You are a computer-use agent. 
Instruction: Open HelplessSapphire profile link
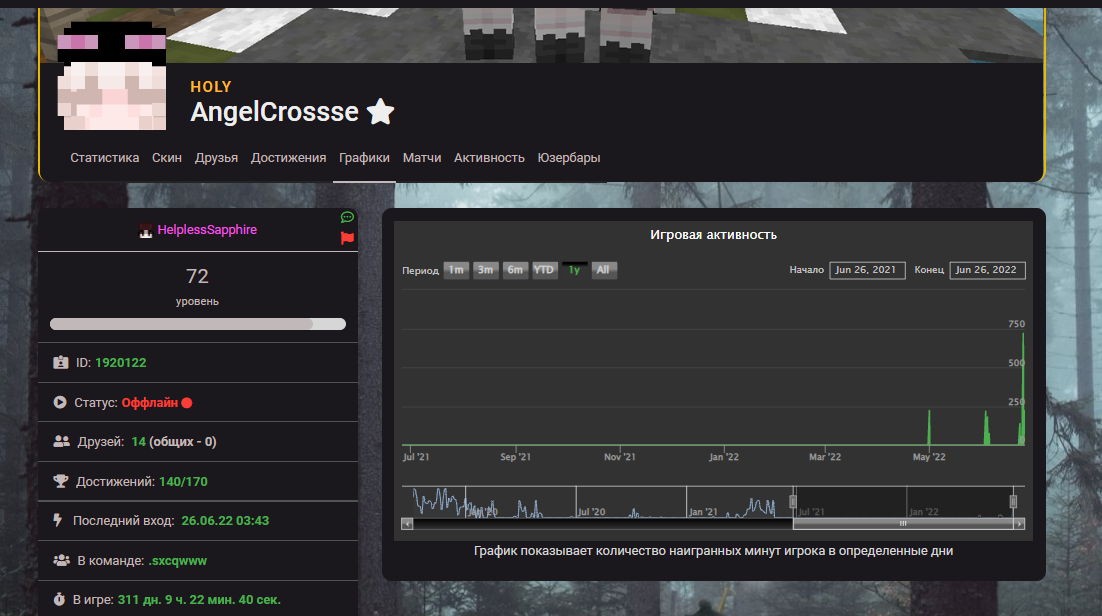207,230
